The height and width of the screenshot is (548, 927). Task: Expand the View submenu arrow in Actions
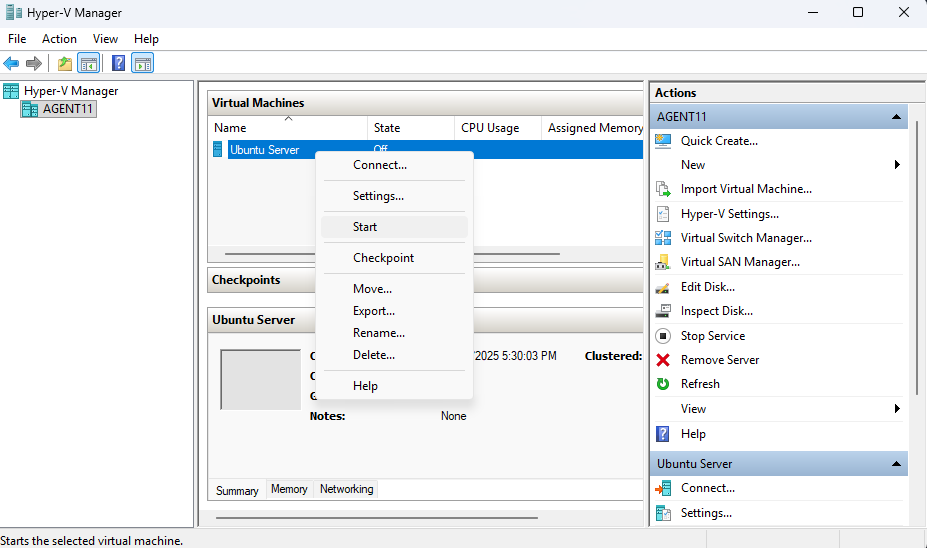[897, 409]
